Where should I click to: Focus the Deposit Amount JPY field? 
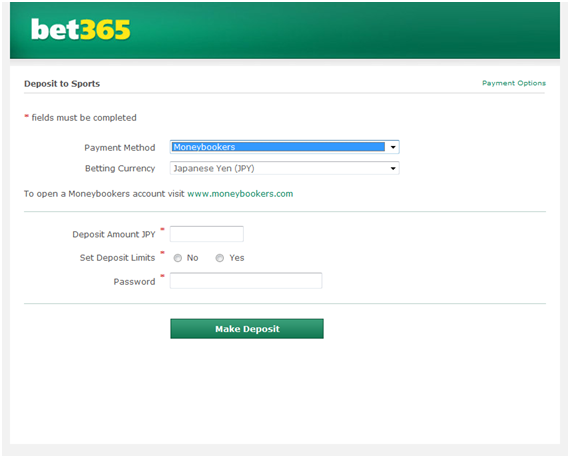click(207, 234)
